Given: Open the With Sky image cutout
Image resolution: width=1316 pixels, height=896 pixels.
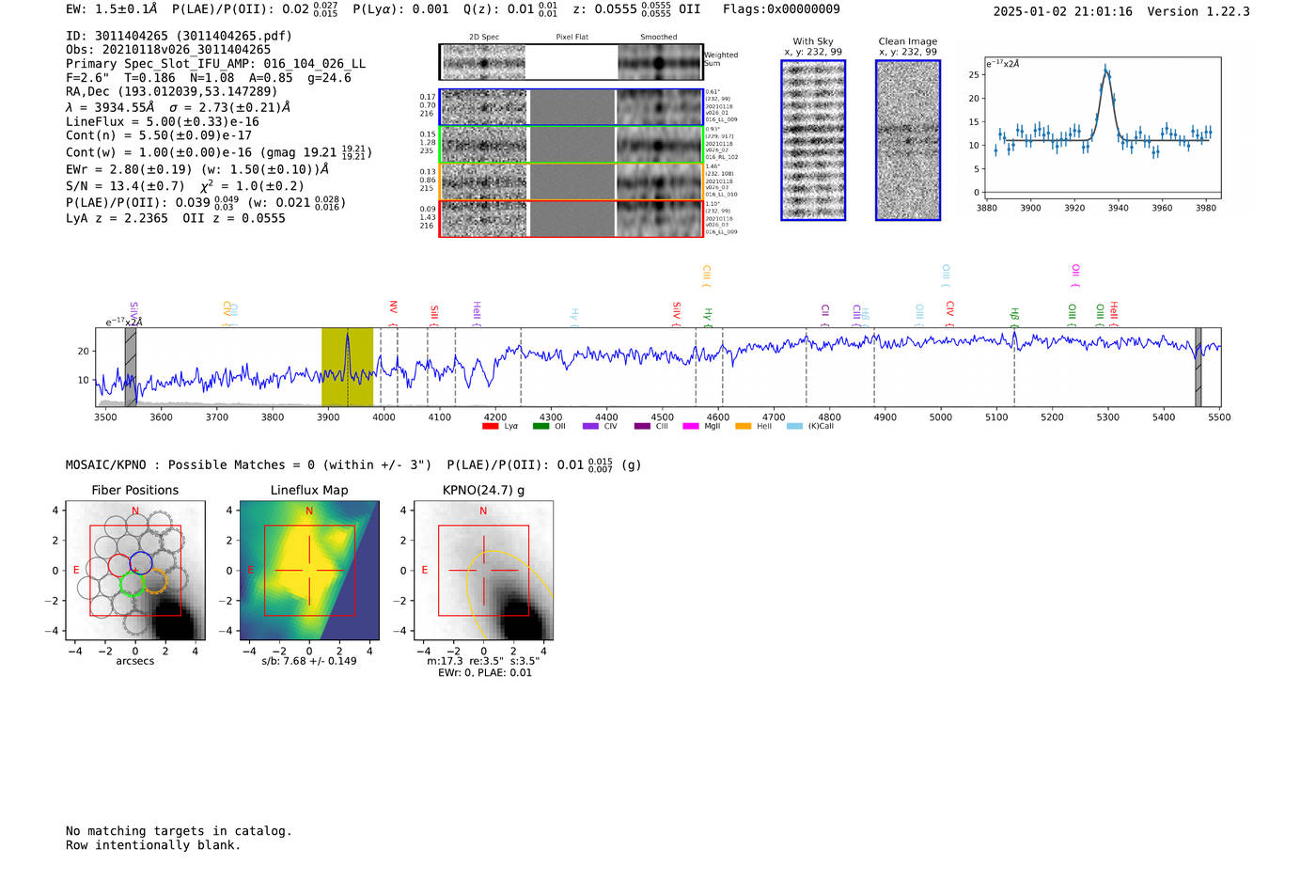Looking at the screenshot, I should coord(813,140).
